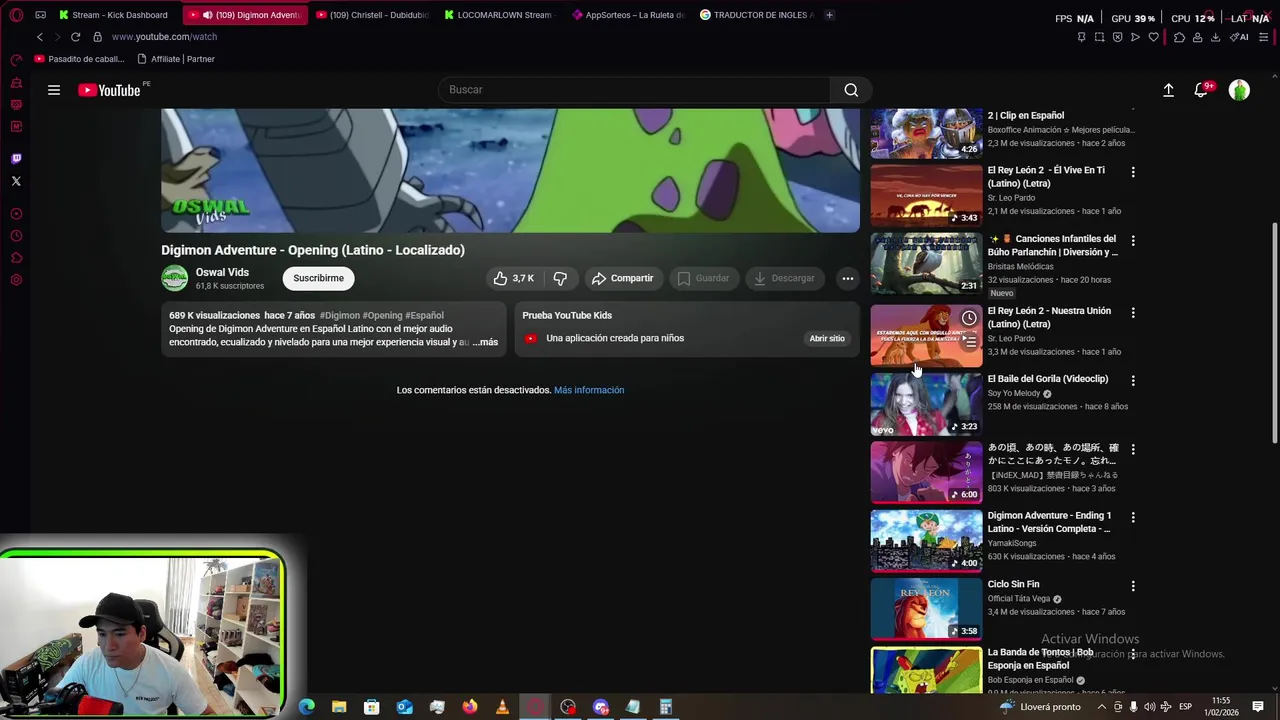Open options for Canciones Infantiles del Búho
The height and width of the screenshot is (720, 1280).
[x=1133, y=241]
